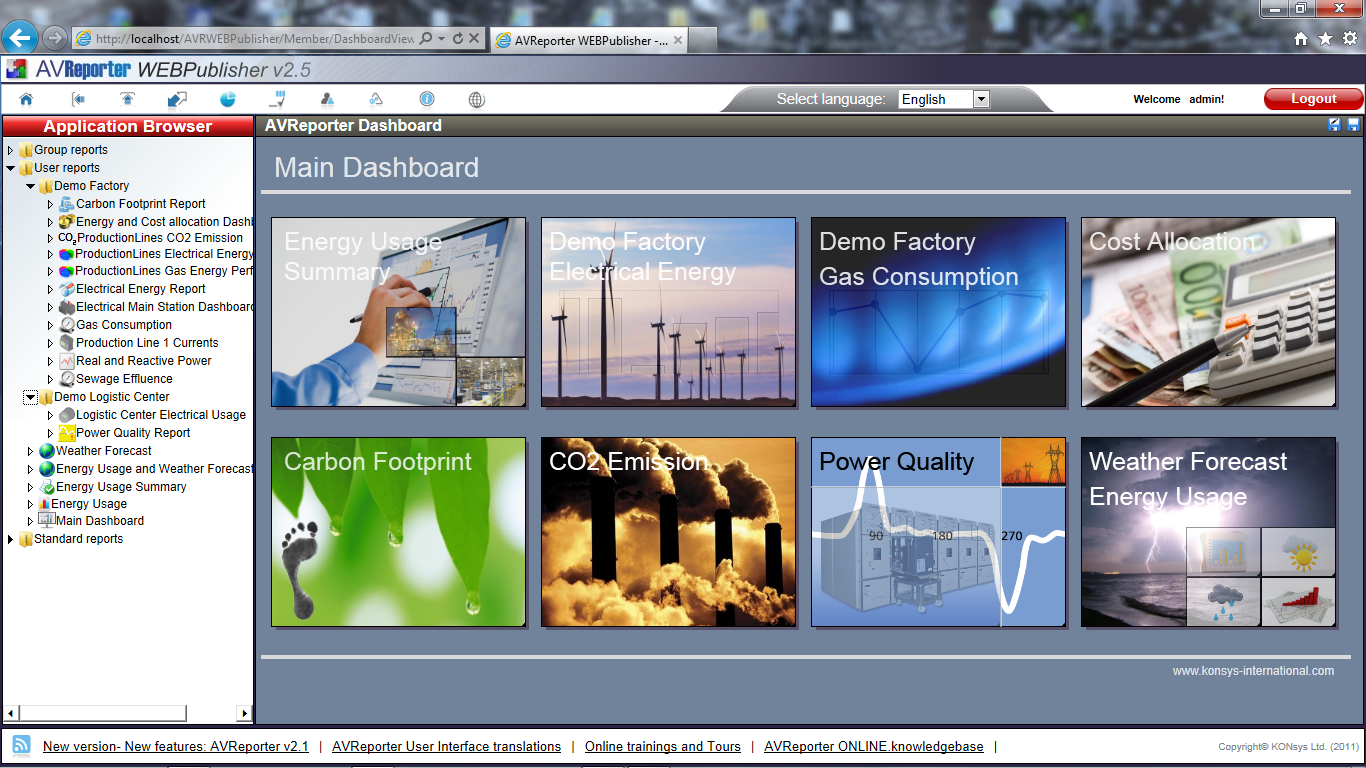Screen dimensions: 1366x768
Task: Click the Power Quality Report yellow icon
Action: [66, 433]
